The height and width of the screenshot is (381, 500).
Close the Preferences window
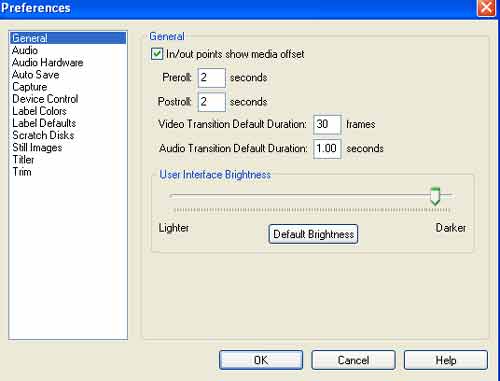486,7
